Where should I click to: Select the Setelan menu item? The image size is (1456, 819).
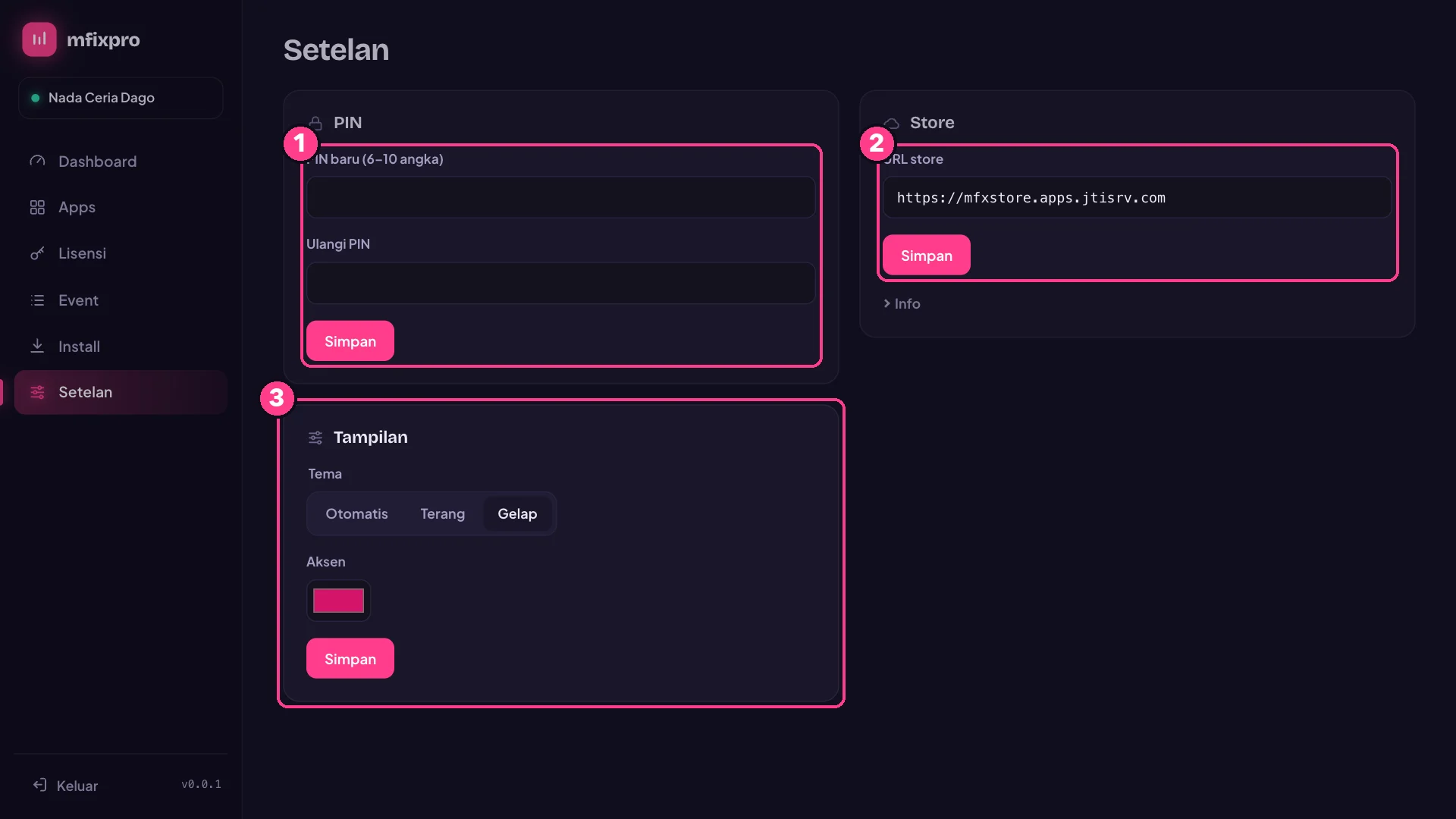[121, 392]
